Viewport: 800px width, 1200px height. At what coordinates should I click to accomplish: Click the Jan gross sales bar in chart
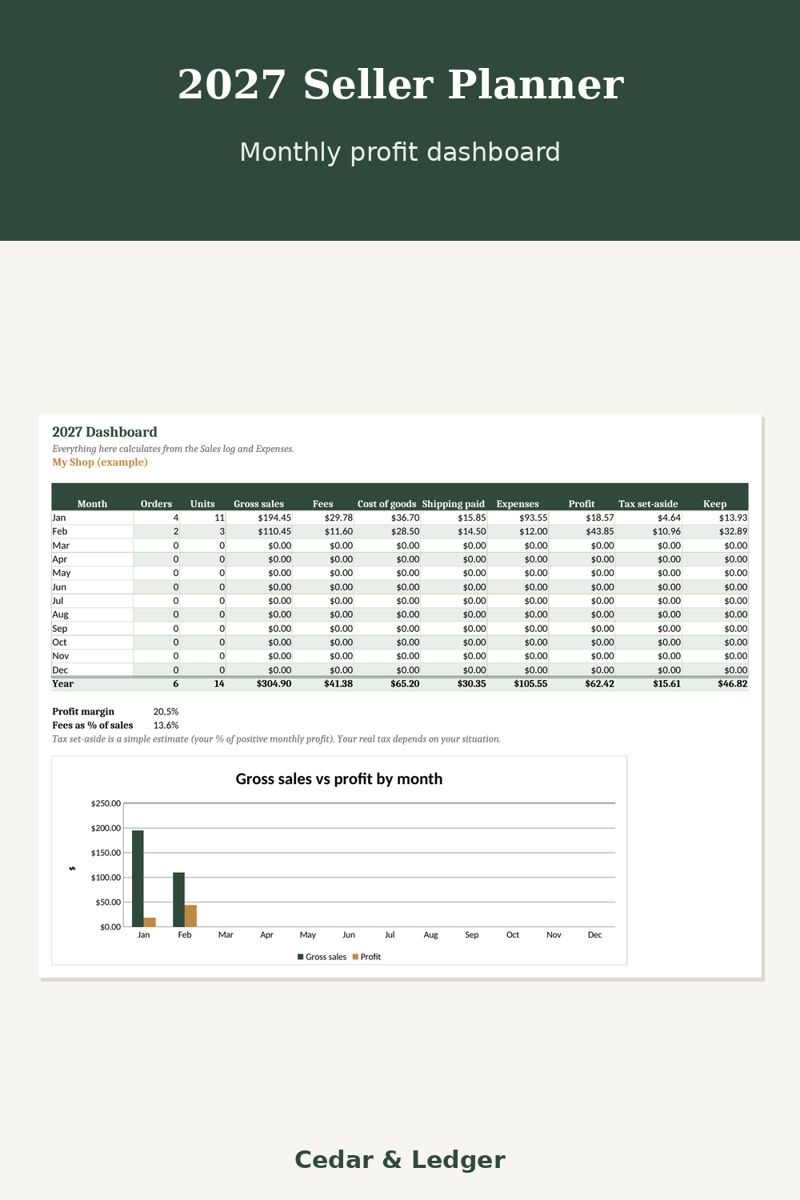coord(138,878)
